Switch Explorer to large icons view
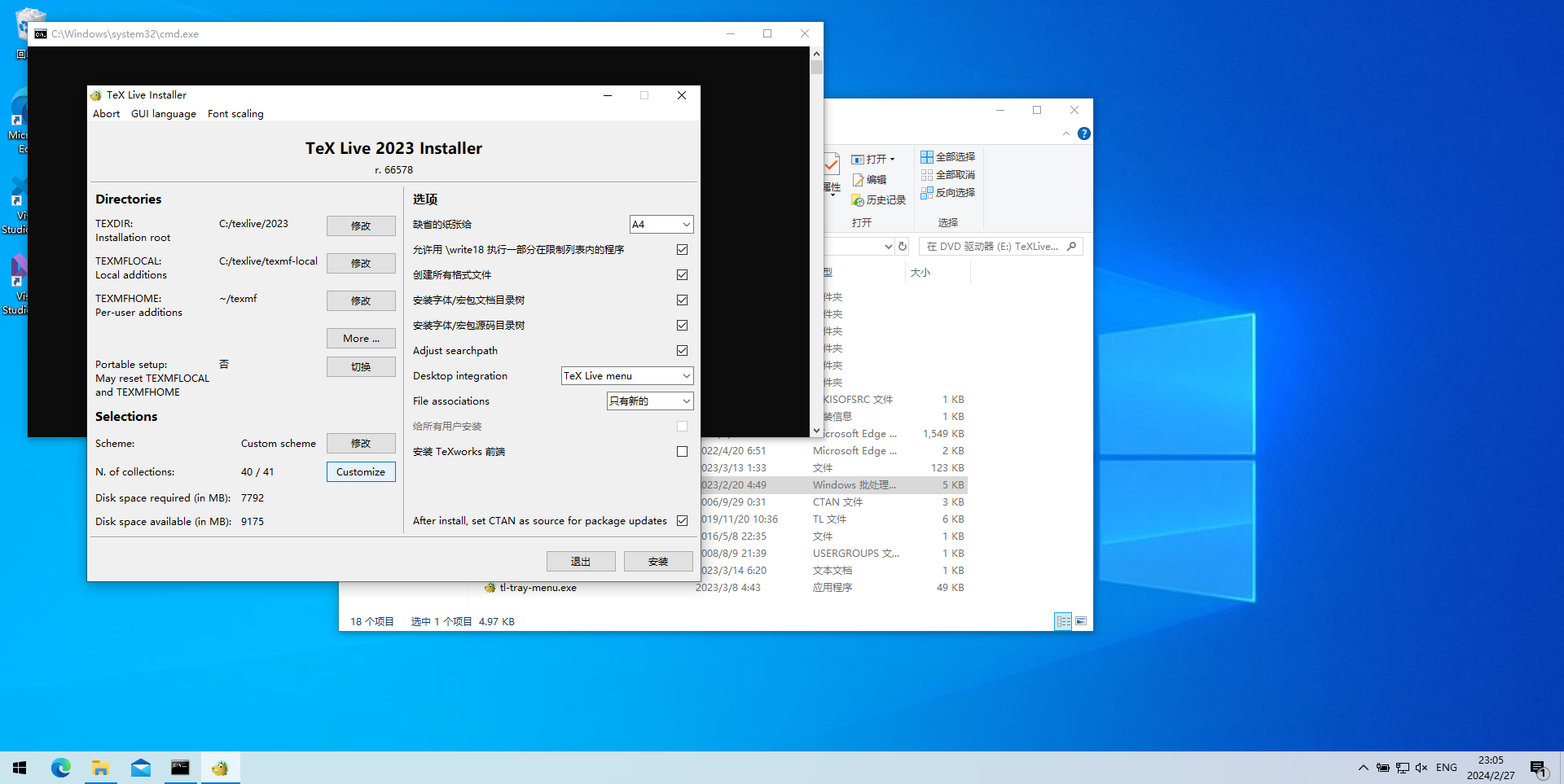 (1081, 621)
